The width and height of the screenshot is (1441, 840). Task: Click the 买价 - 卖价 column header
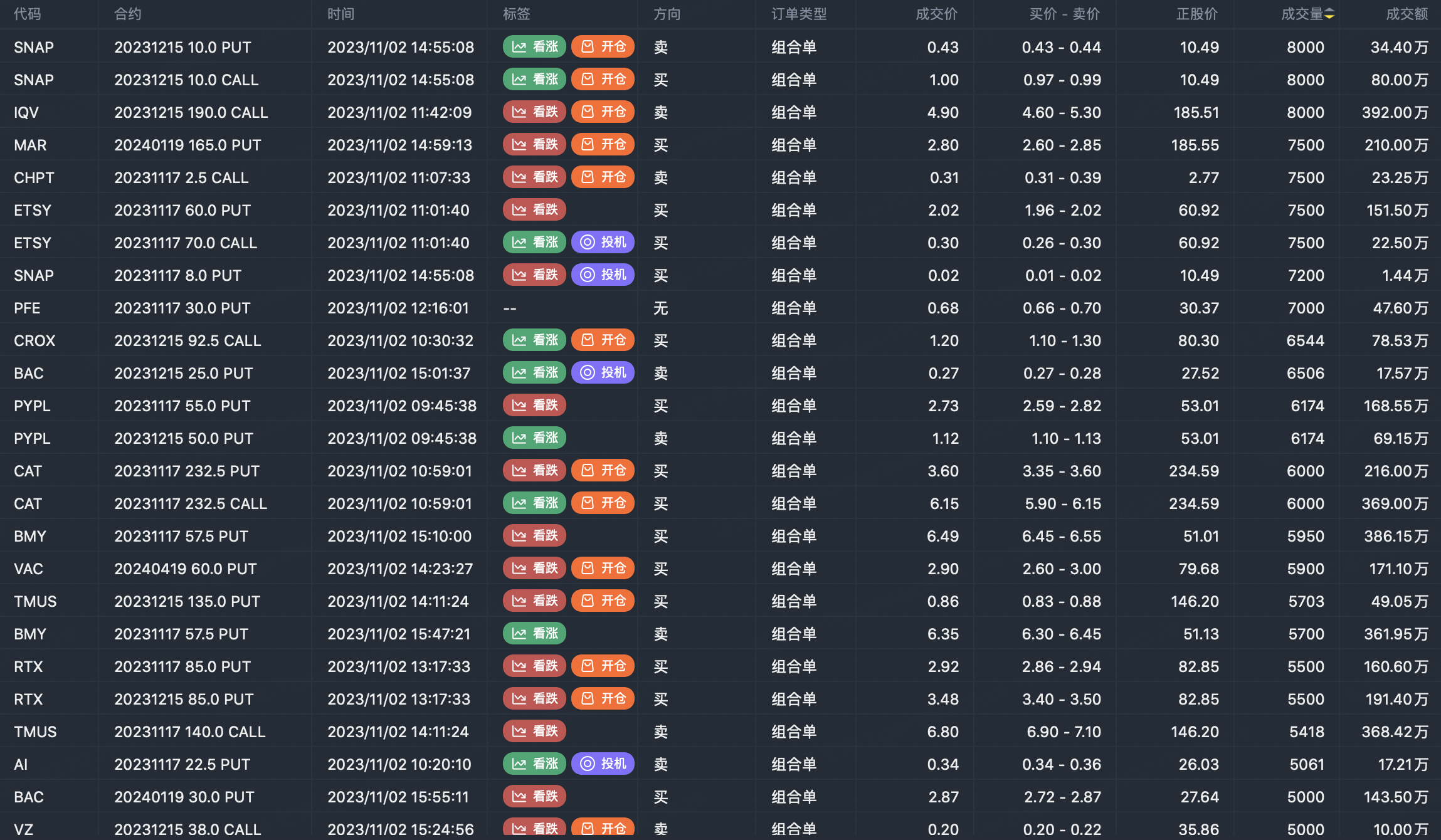point(1065,14)
